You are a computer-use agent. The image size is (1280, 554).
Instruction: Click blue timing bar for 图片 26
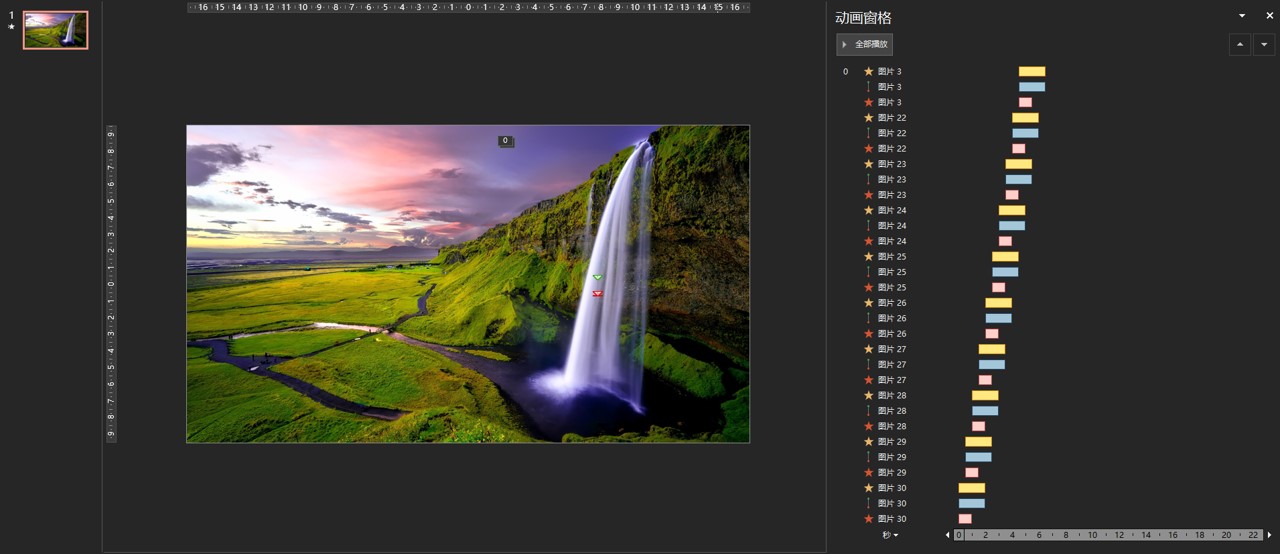[x=998, y=318]
